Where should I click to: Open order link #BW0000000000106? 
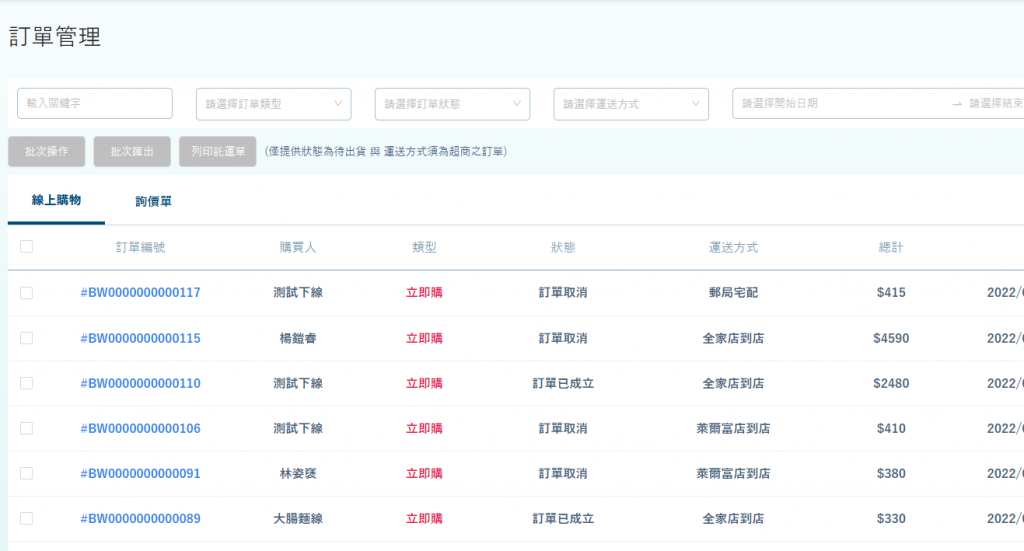pyautogui.click(x=140, y=428)
